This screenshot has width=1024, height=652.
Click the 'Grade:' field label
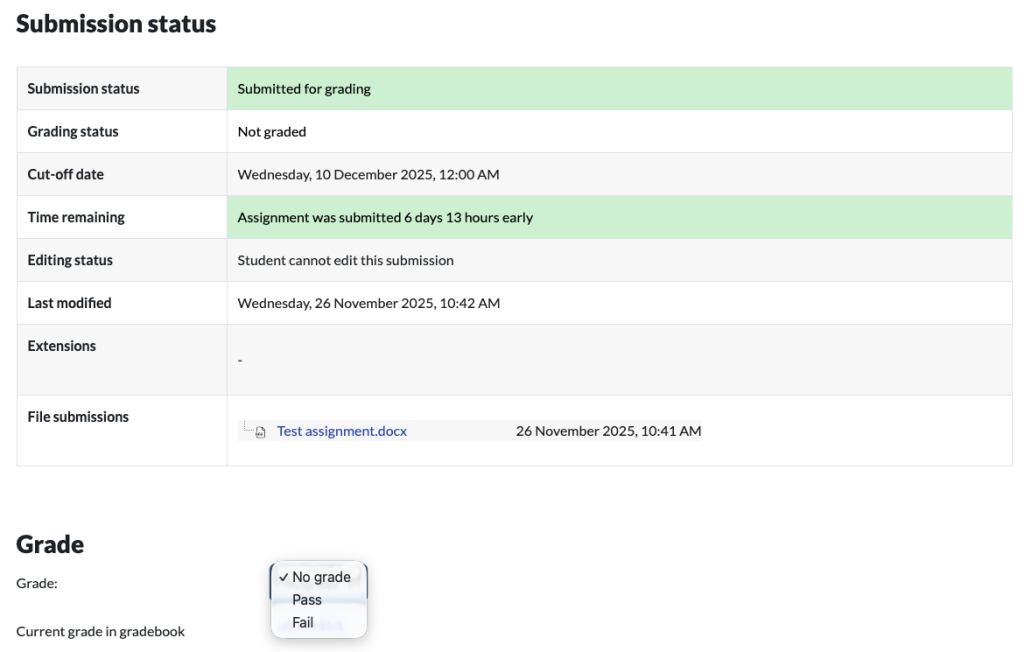point(37,584)
